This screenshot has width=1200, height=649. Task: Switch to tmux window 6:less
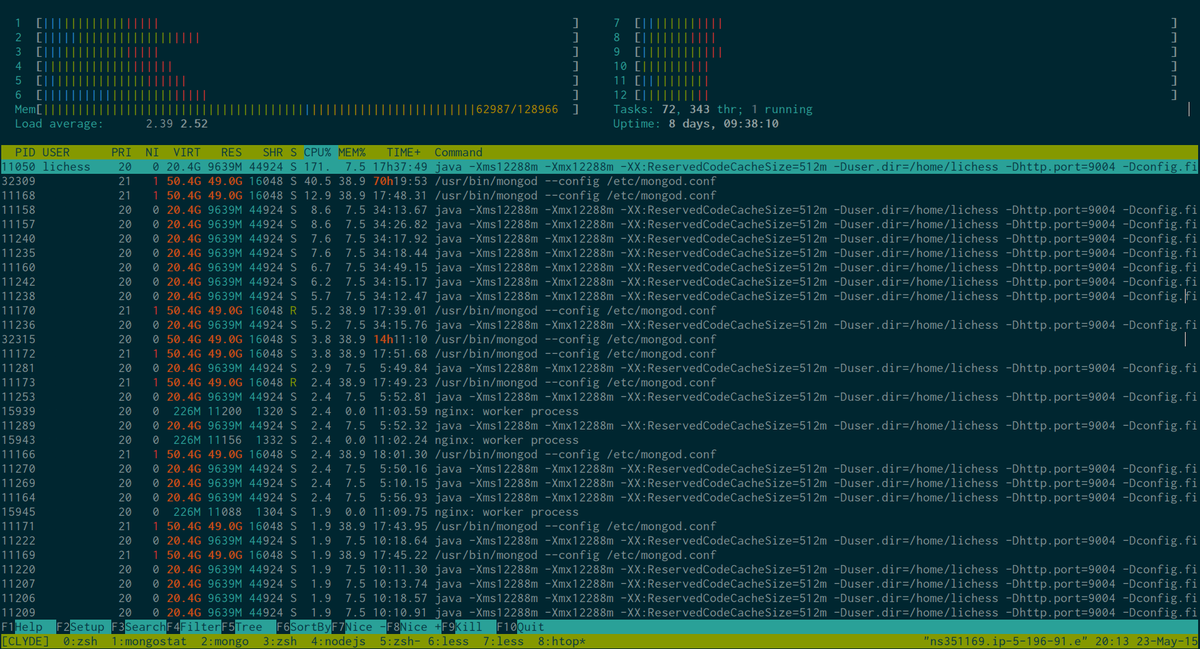pos(449,641)
